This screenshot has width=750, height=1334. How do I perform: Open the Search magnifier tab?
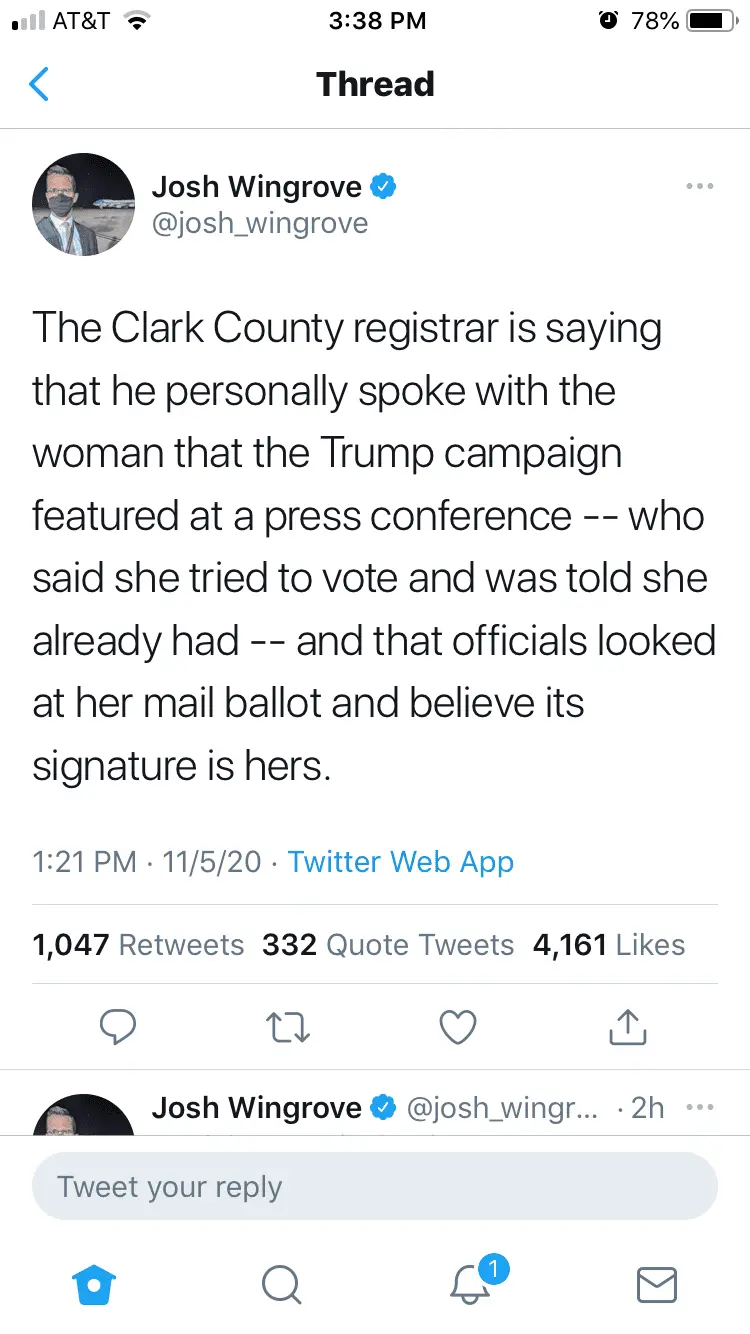[x=281, y=1285]
